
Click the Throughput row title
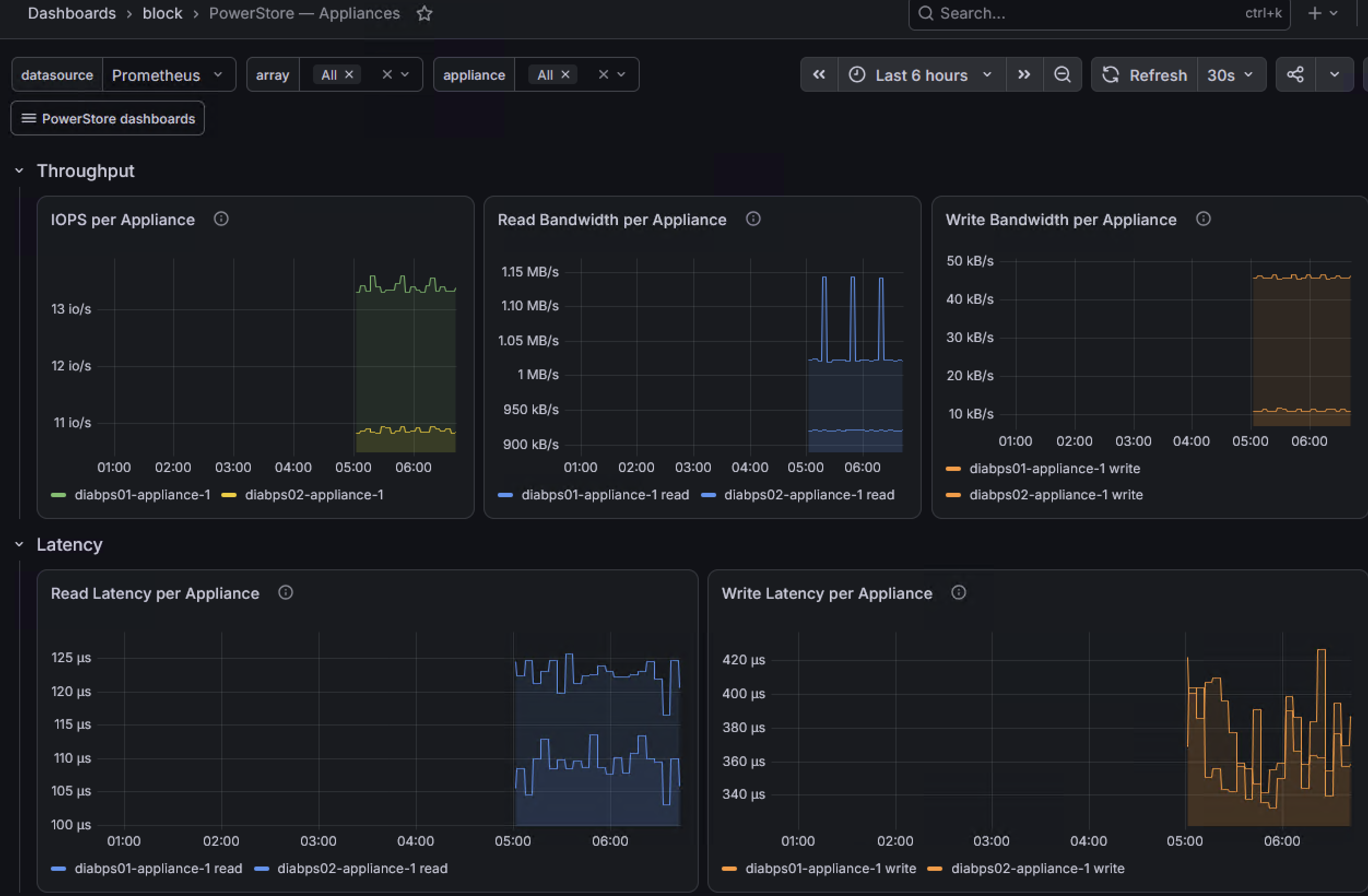[86, 170]
